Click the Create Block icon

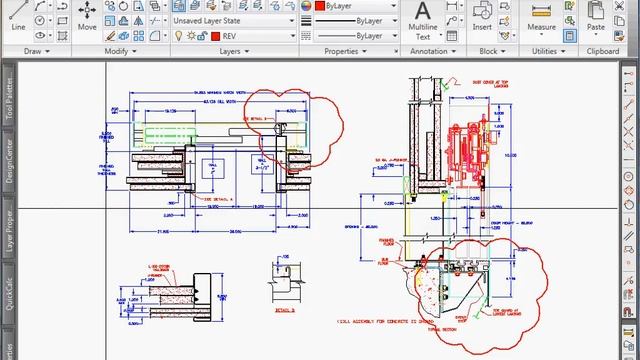(x=505, y=6)
